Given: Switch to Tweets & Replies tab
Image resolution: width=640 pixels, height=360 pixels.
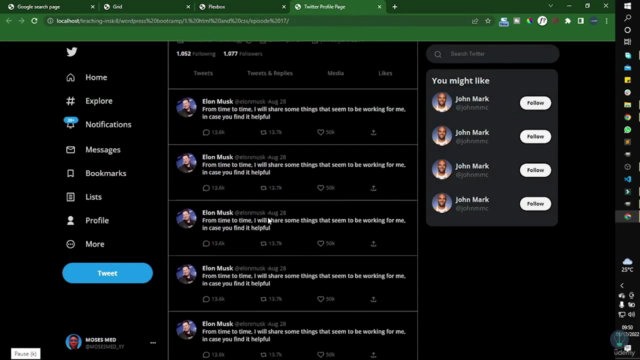Looking at the screenshot, I should click(270, 73).
